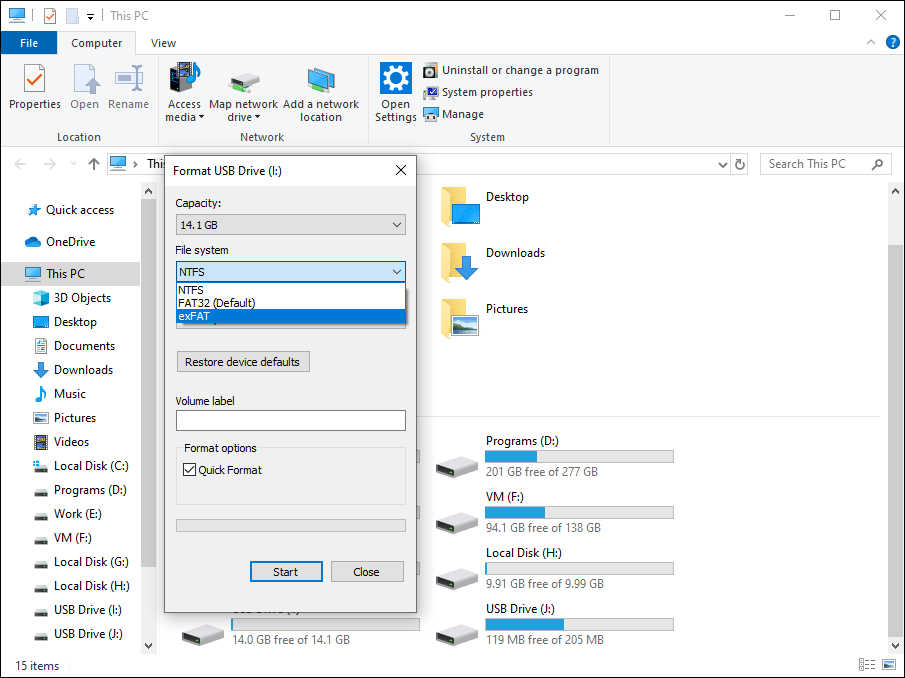Viewport: 905px width, 678px height.
Task: Open the Downloads folder in main pane
Action: pyautogui.click(x=493, y=263)
